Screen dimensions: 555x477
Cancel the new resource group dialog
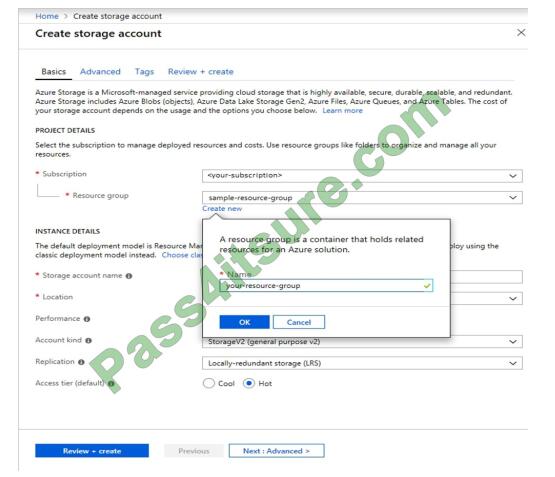(x=299, y=322)
